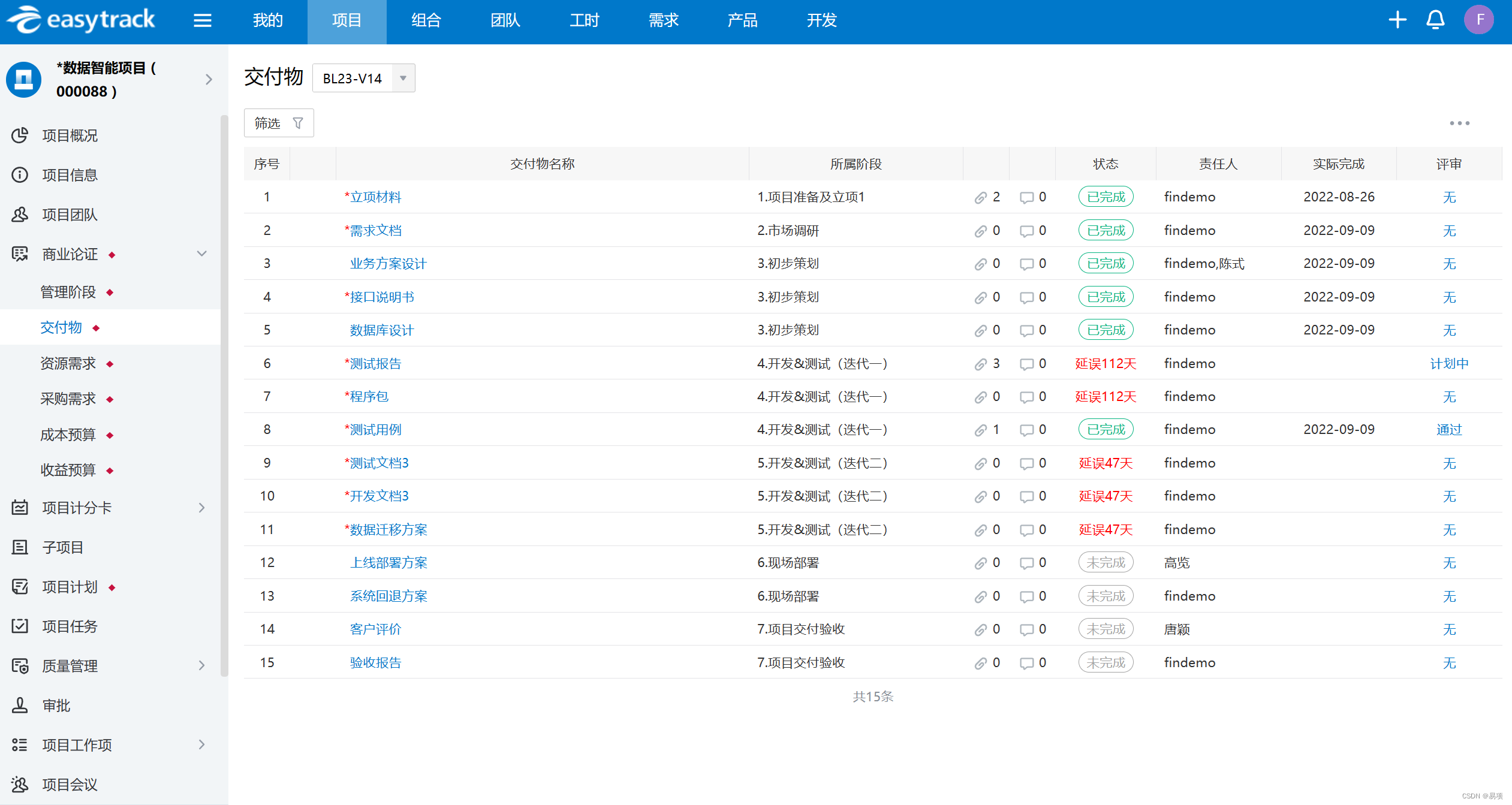Click the 项目概况 sidebar icon
The image size is (1512, 805).
[x=20, y=135]
